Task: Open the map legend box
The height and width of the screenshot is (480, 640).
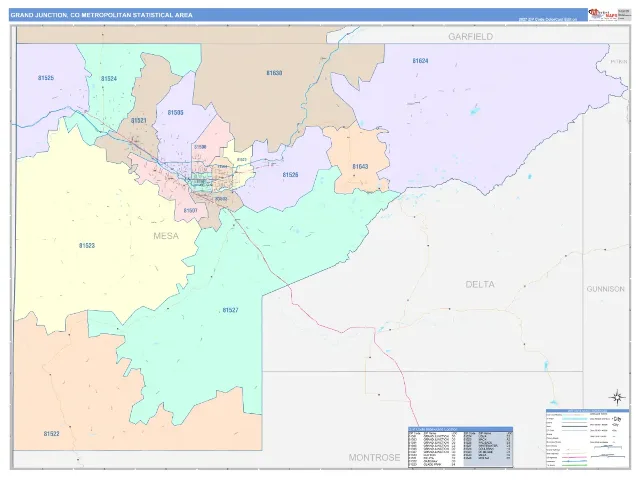Action: coord(587,438)
